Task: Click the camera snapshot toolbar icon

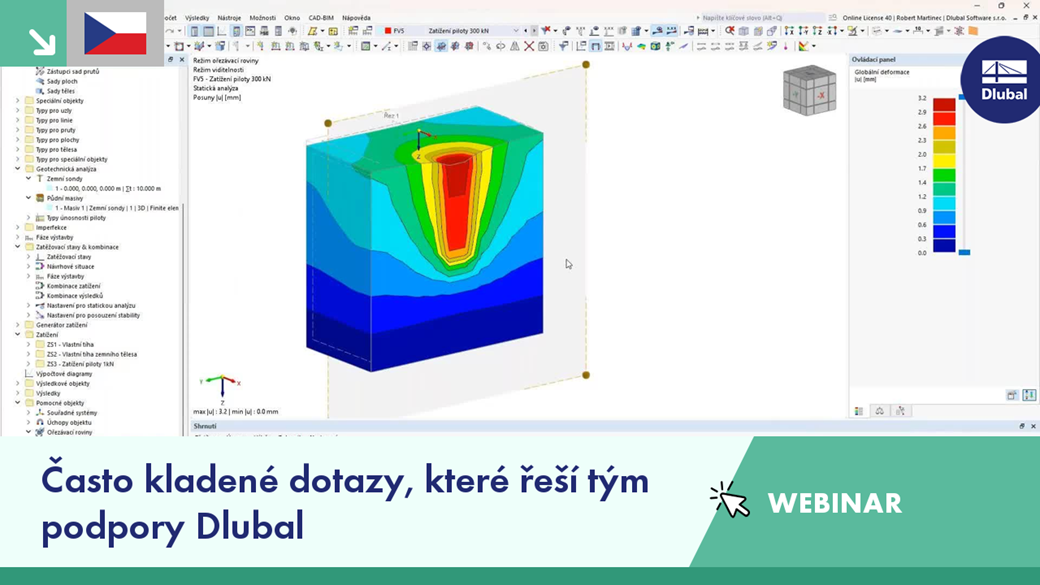Action: tap(543, 46)
